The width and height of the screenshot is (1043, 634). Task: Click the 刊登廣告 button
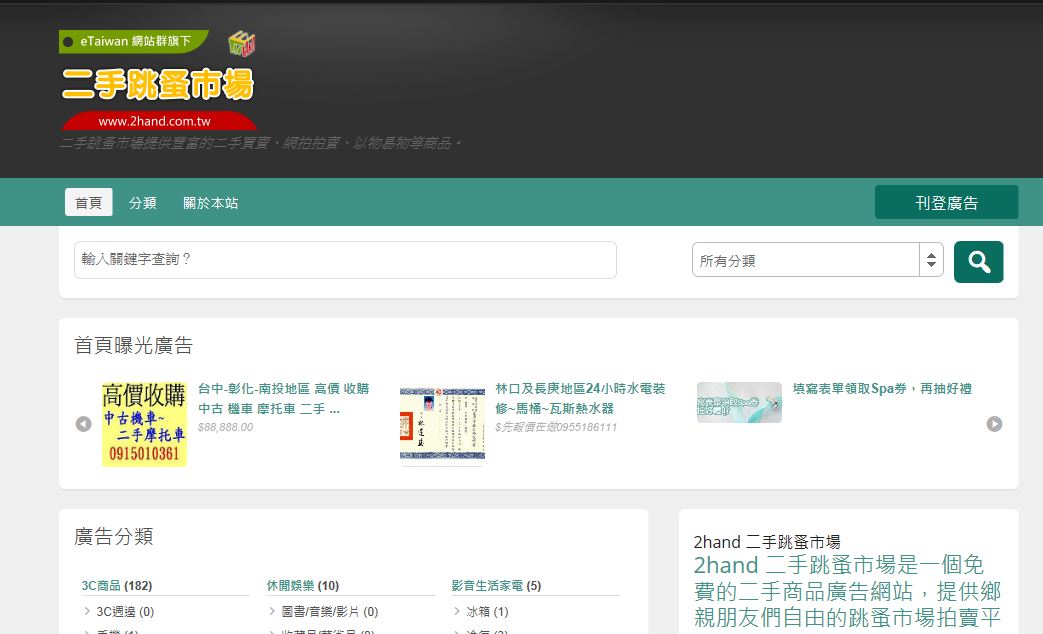(x=946, y=202)
